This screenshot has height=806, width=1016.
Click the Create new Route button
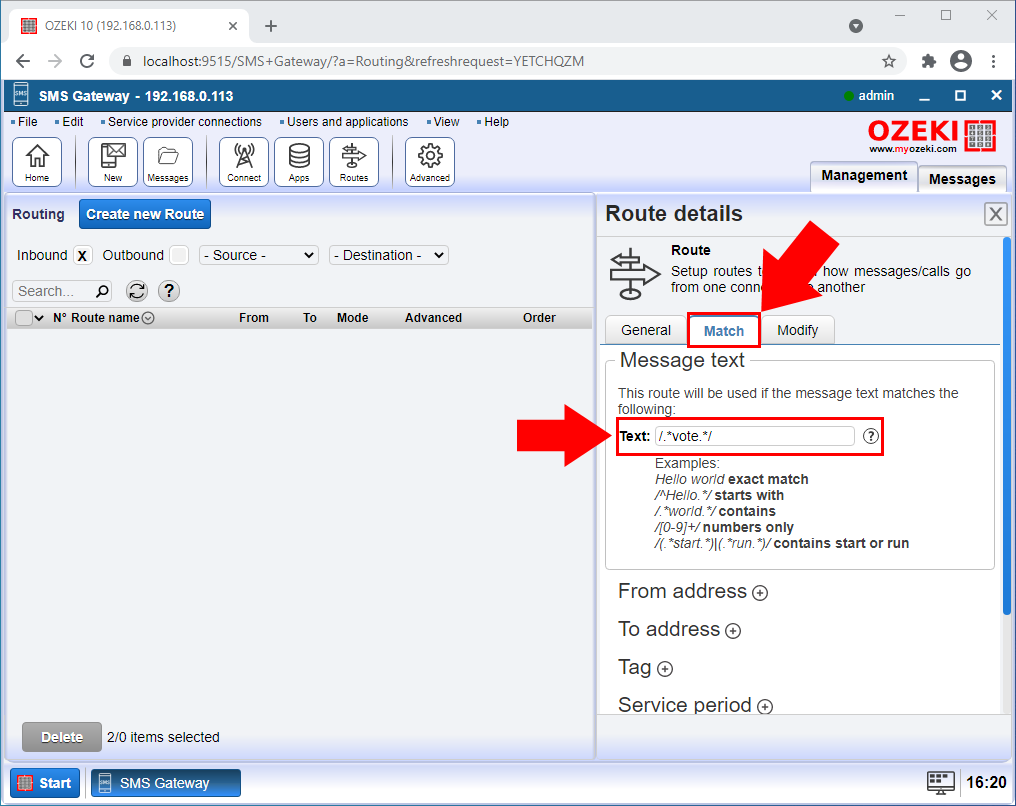(x=145, y=214)
